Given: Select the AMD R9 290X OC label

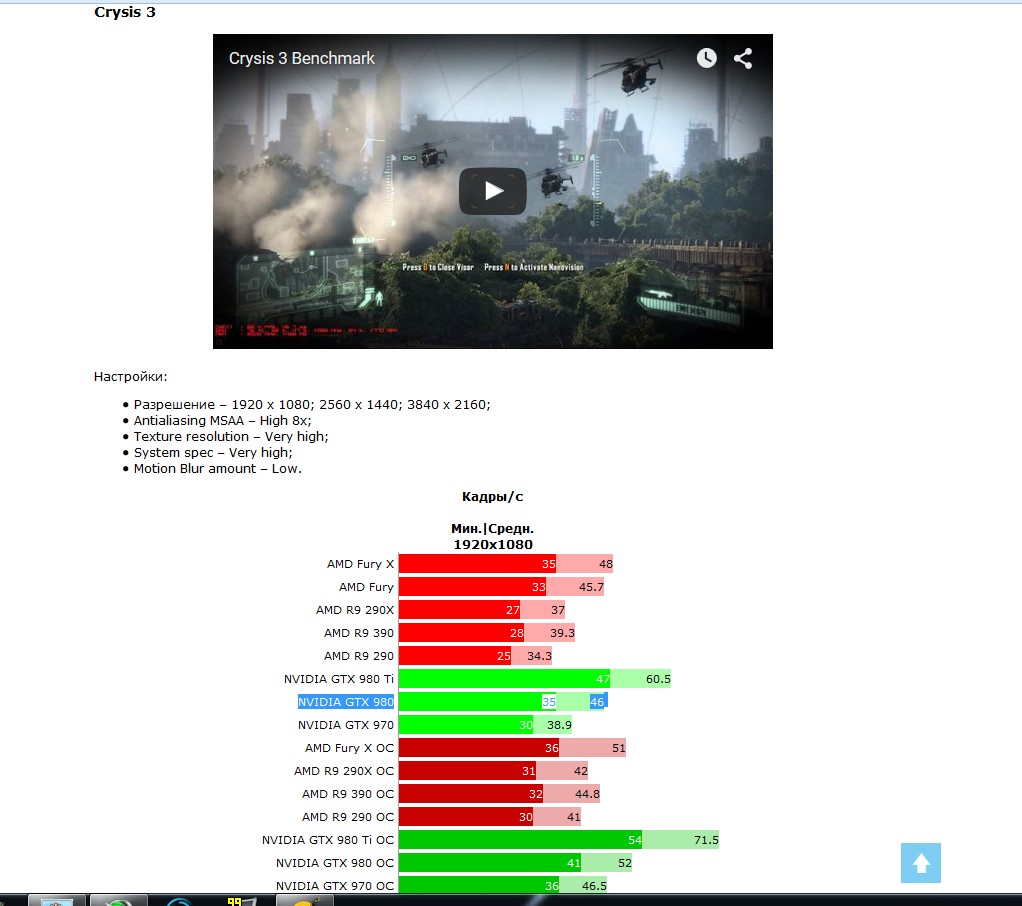Looking at the screenshot, I should pyautogui.click(x=344, y=771).
